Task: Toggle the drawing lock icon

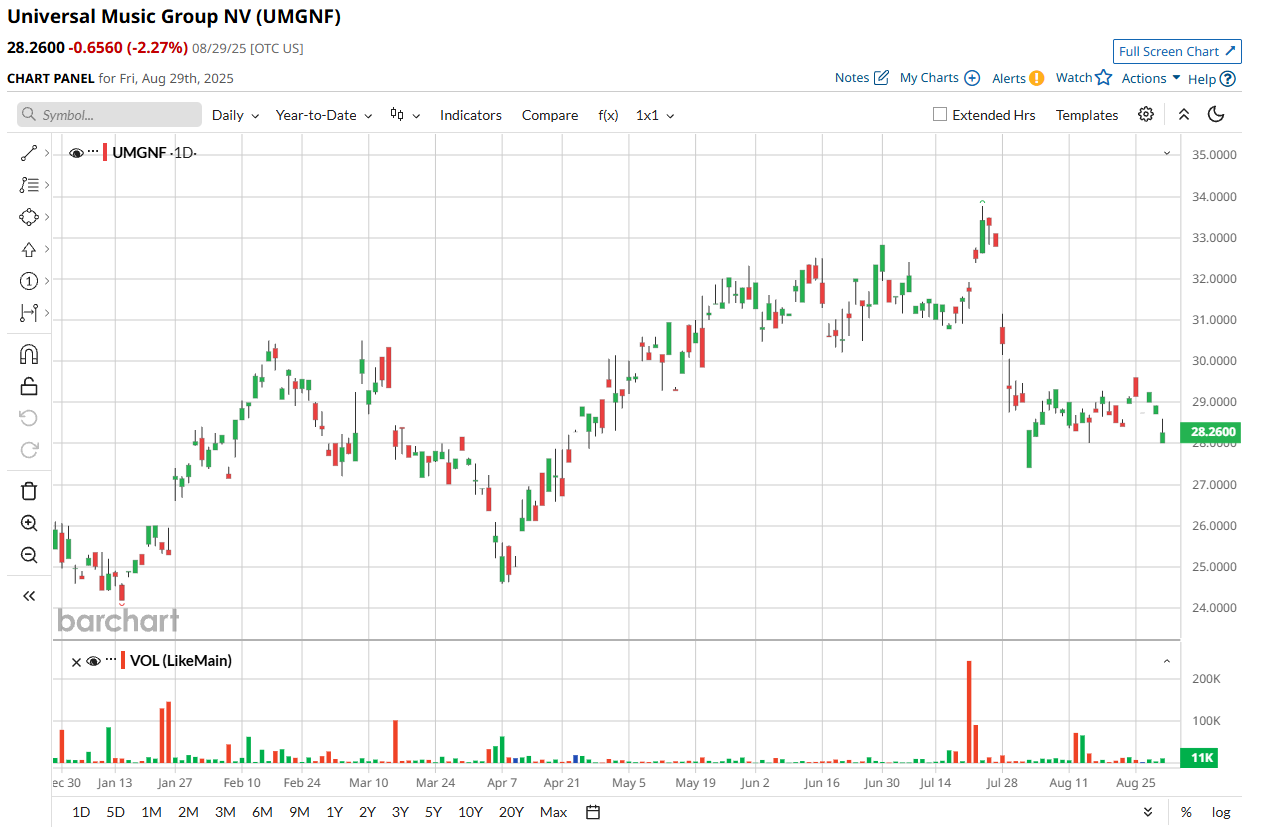Action: click(x=29, y=386)
